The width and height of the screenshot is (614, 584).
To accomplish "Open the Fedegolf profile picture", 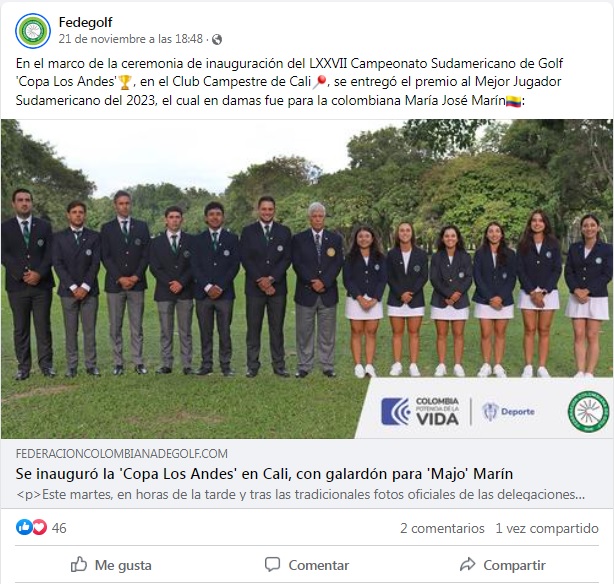I will click(x=33, y=31).
